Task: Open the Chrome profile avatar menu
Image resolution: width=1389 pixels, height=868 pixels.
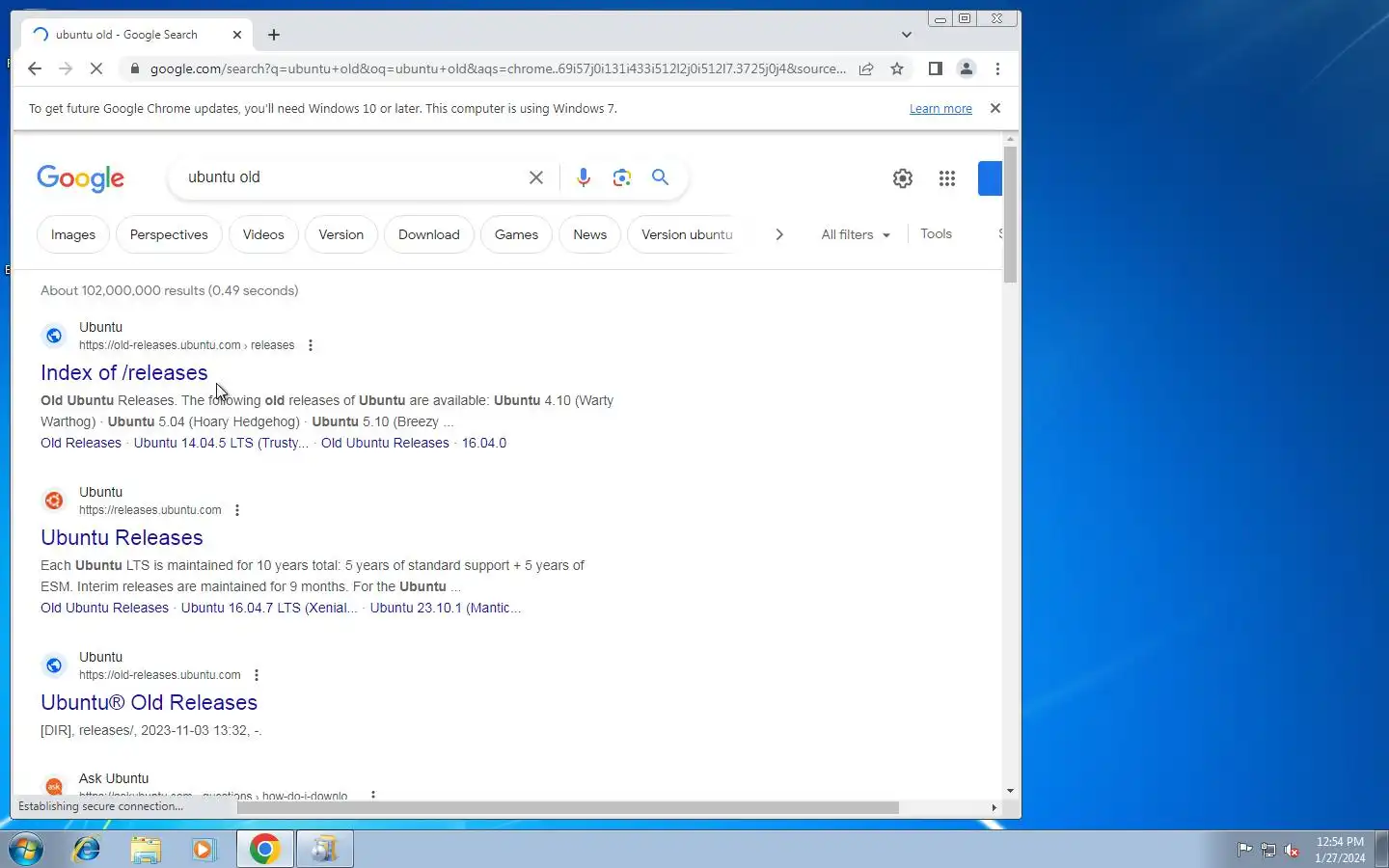Action: pos(966,68)
